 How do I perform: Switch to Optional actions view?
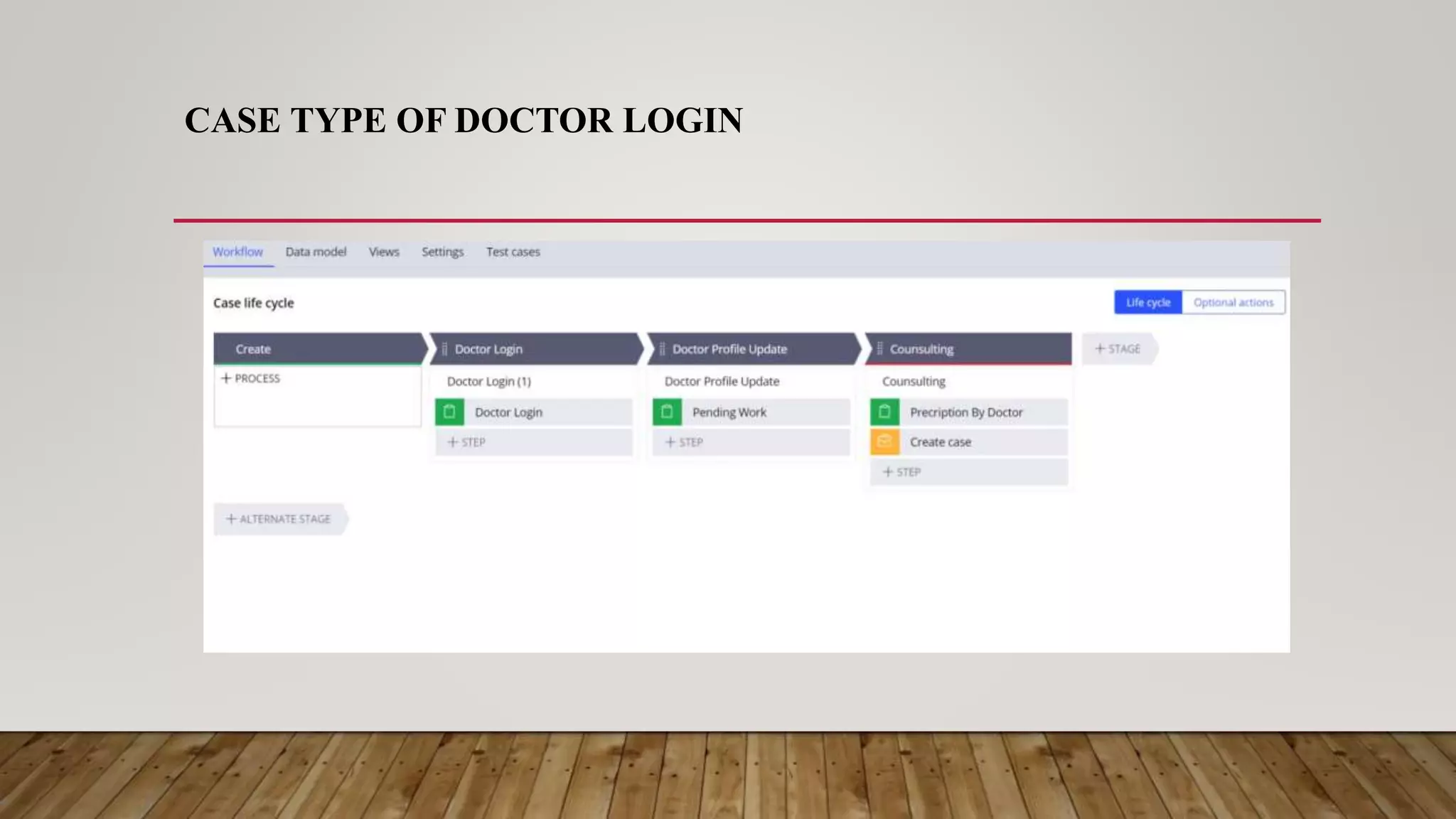(1233, 302)
